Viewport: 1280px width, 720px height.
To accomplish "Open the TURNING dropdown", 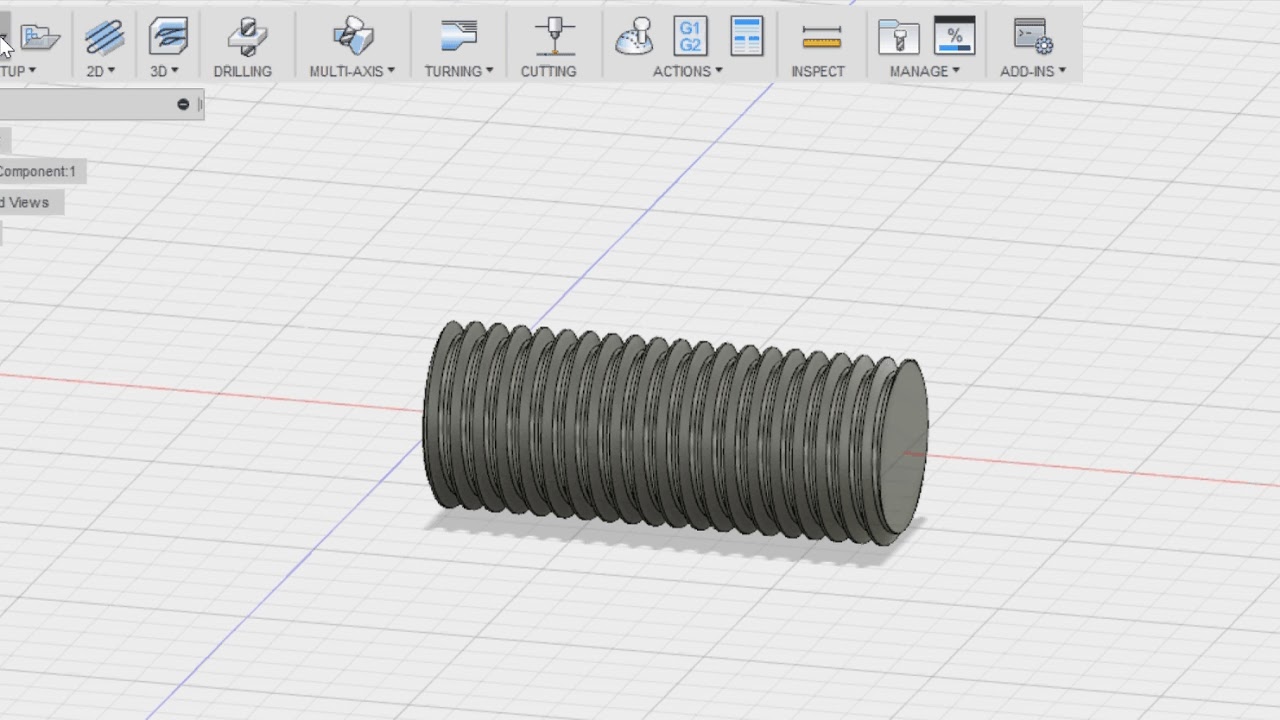I will click(459, 71).
